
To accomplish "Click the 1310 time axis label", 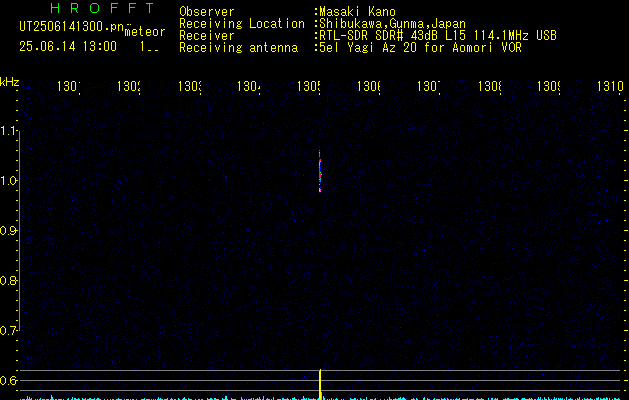I will pos(610,86).
